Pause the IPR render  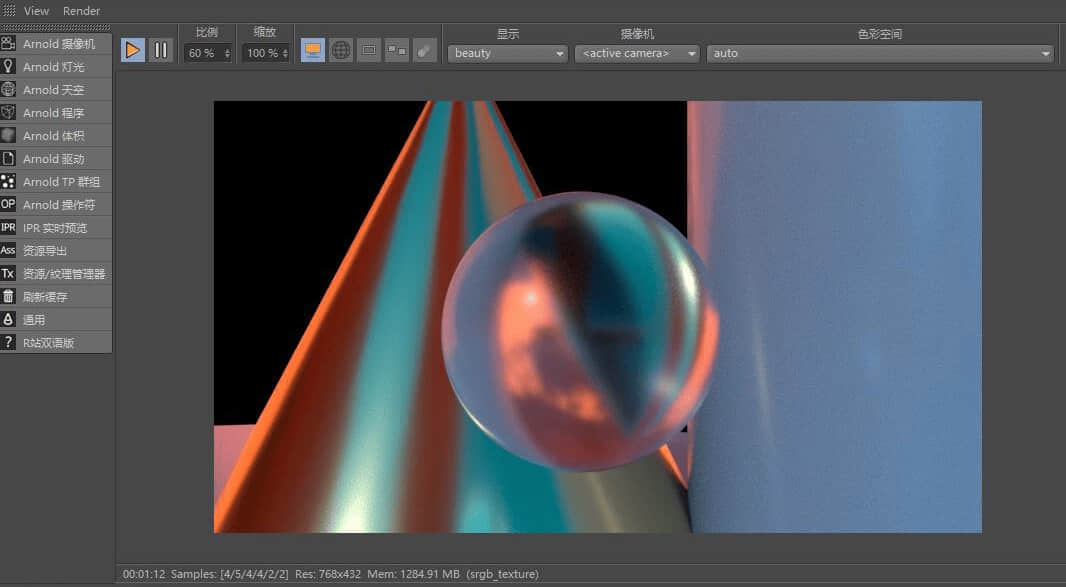click(x=161, y=50)
